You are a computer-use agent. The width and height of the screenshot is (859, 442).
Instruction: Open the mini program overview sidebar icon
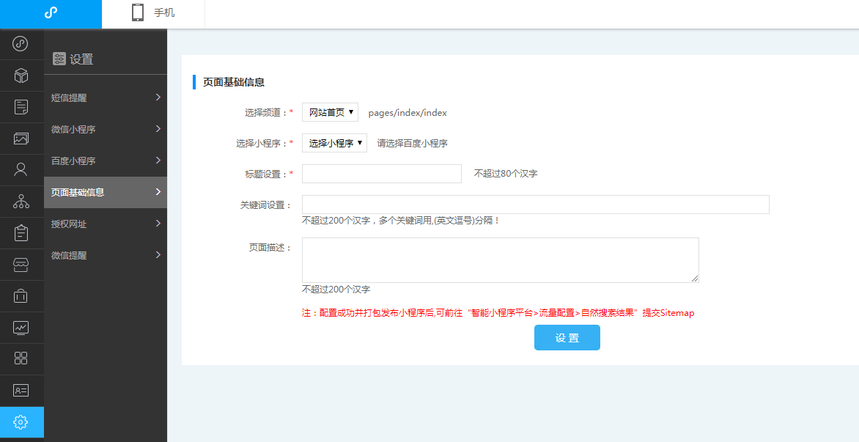[x=21, y=44]
